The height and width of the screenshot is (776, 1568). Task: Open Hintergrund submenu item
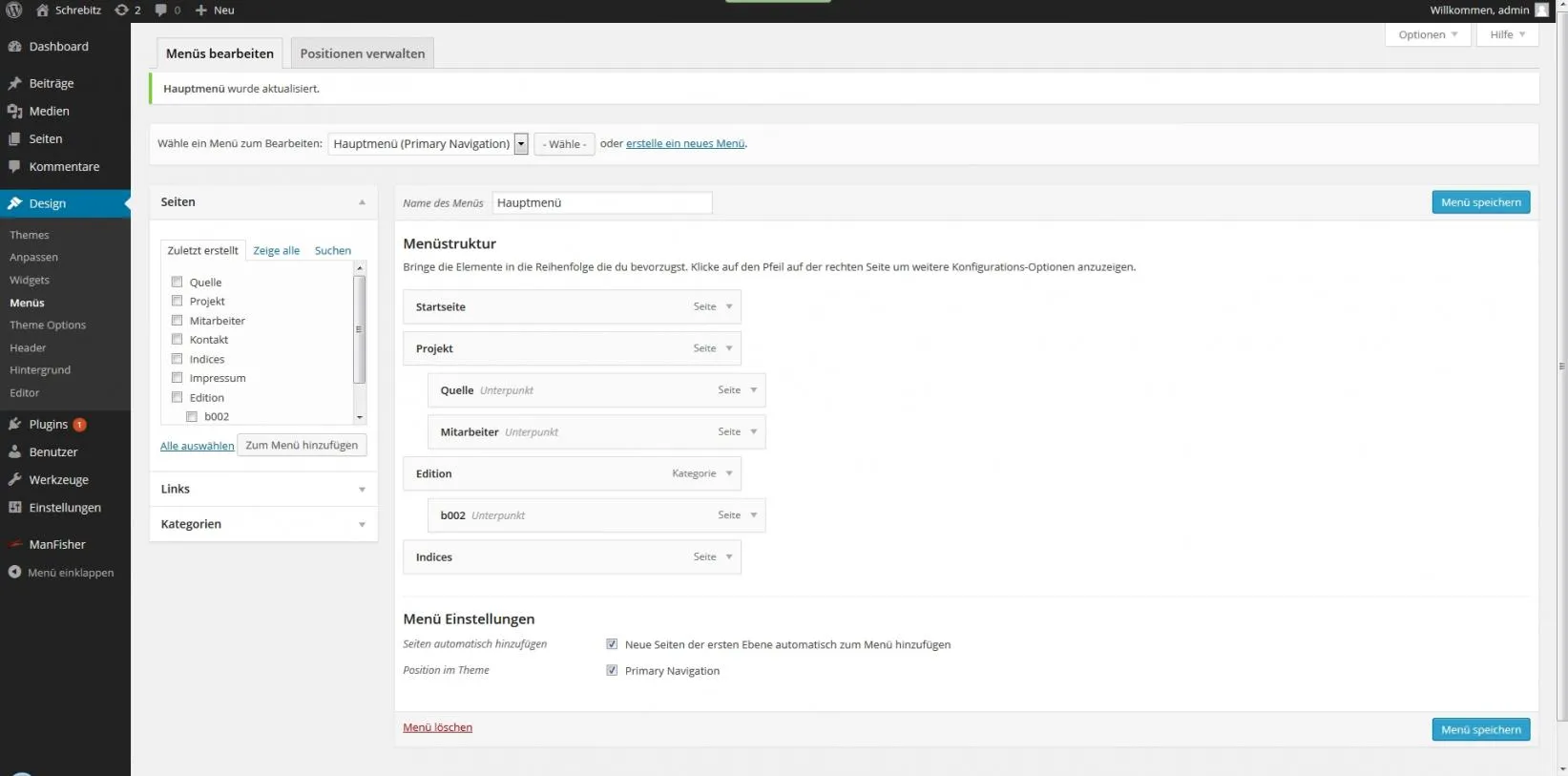click(40, 369)
